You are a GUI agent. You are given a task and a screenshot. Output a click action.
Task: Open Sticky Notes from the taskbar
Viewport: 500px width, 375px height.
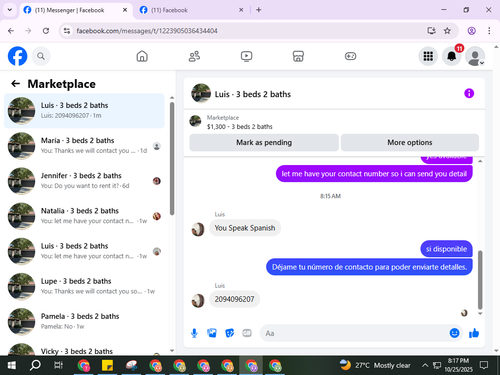pos(107,365)
